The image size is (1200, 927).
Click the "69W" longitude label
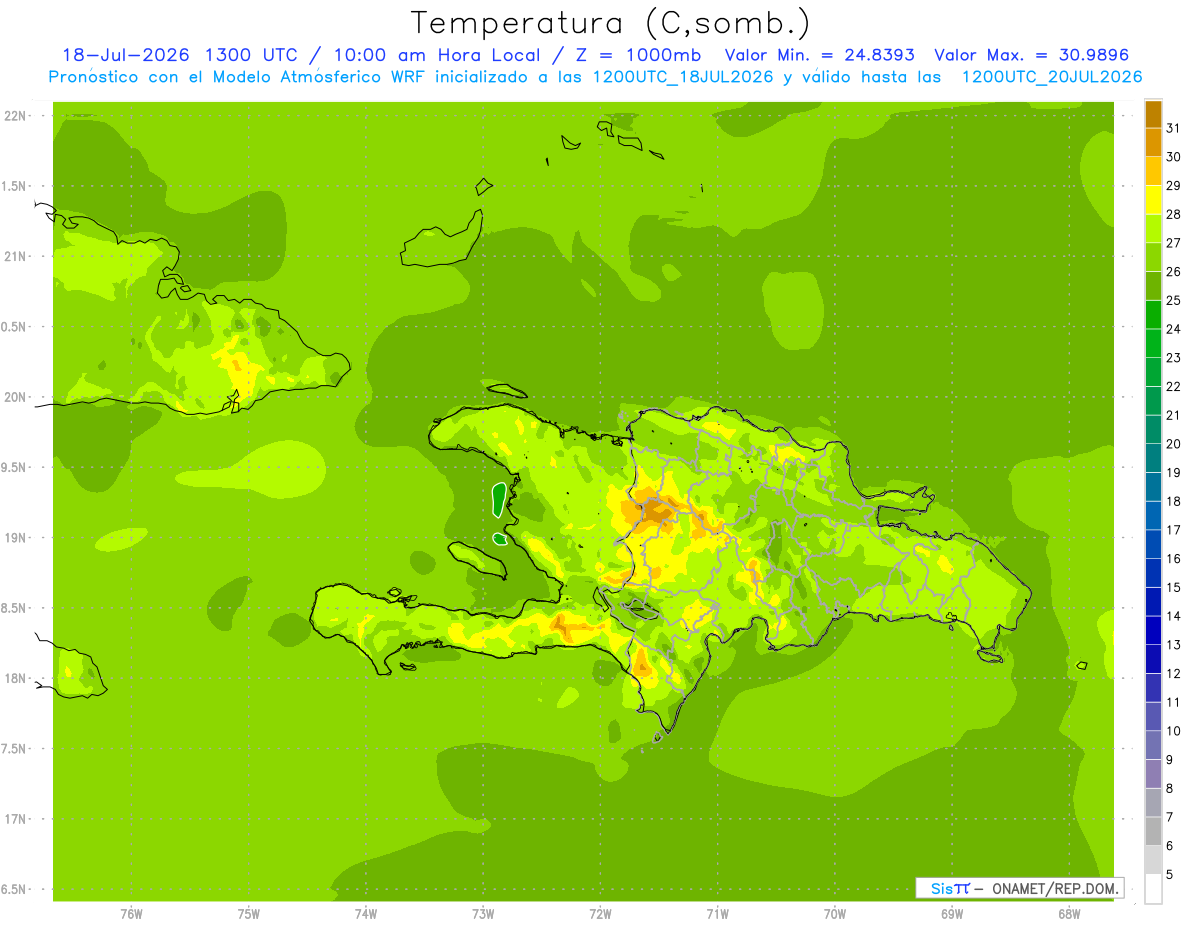point(952,914)
